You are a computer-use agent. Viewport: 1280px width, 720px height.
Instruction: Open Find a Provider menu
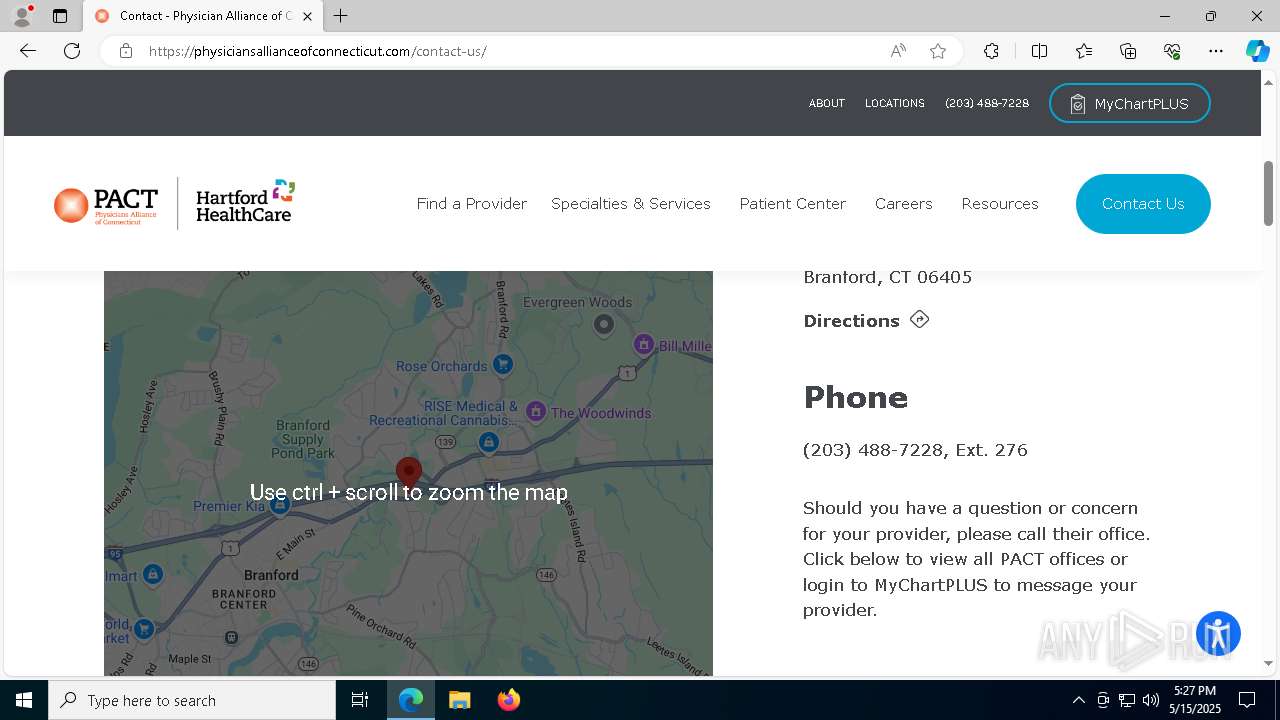[x=471, y=203]
